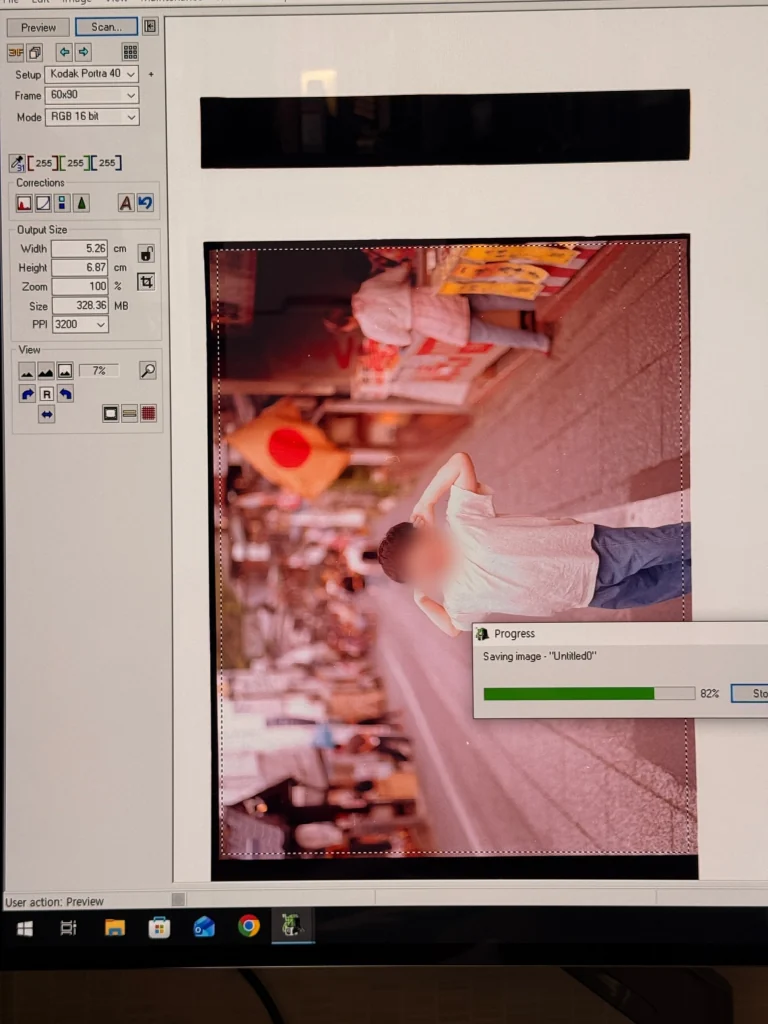The width and height of the screenshot is (768, 1024).
Task: Collapse the side panel with the arrow-bar icon
Action: [x=150, y=26]
